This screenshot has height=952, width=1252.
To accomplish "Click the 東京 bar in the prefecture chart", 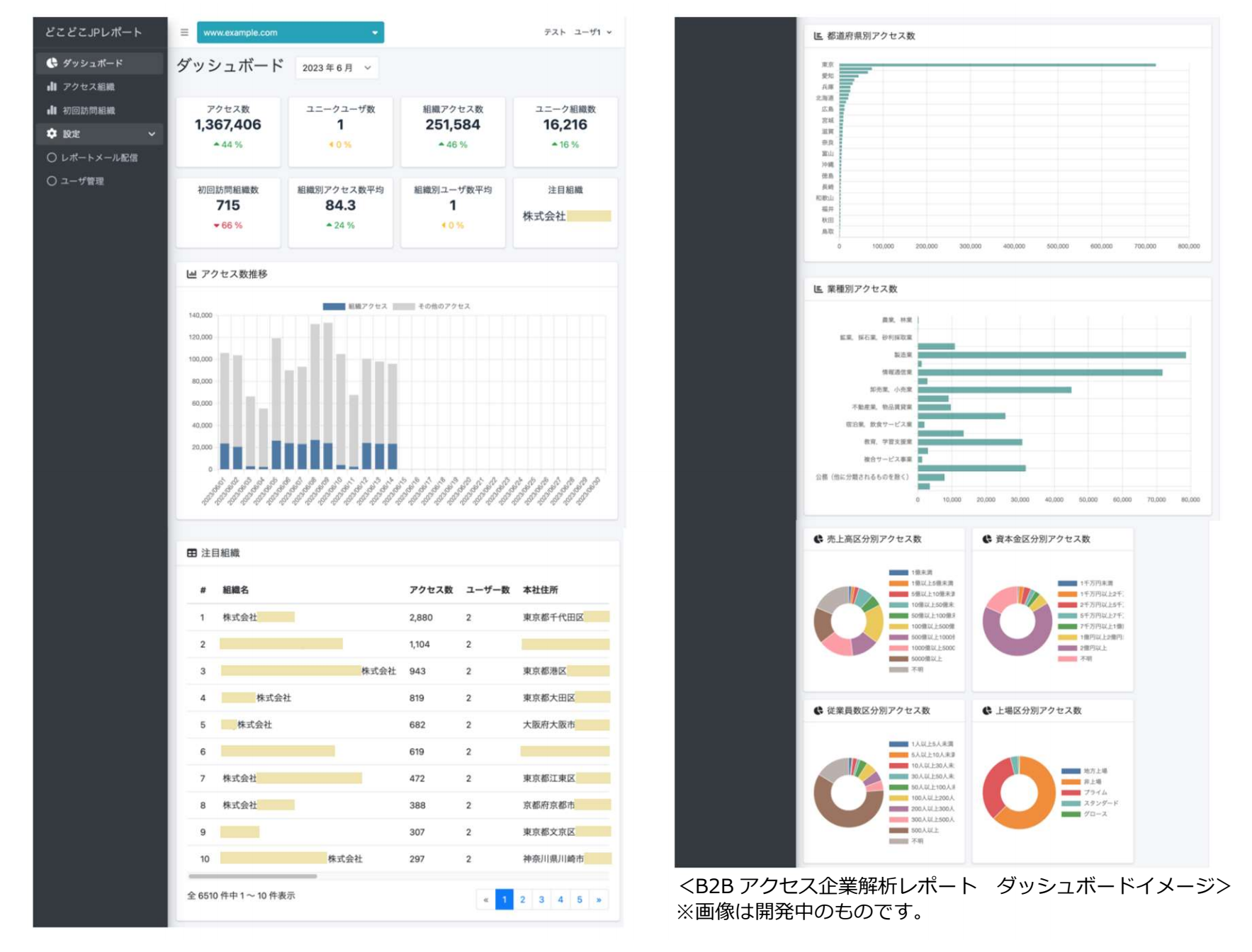I will tap(998, 65).
